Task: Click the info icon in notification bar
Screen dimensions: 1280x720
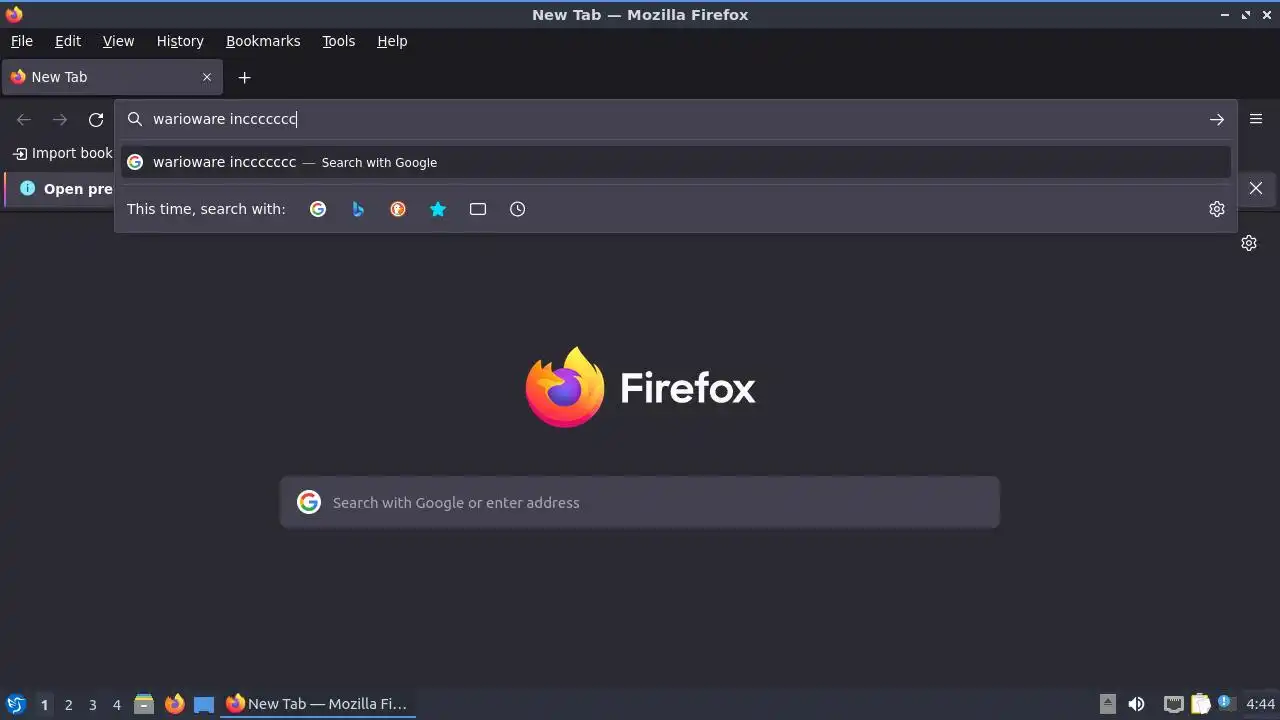Action: tap(27, 188)
